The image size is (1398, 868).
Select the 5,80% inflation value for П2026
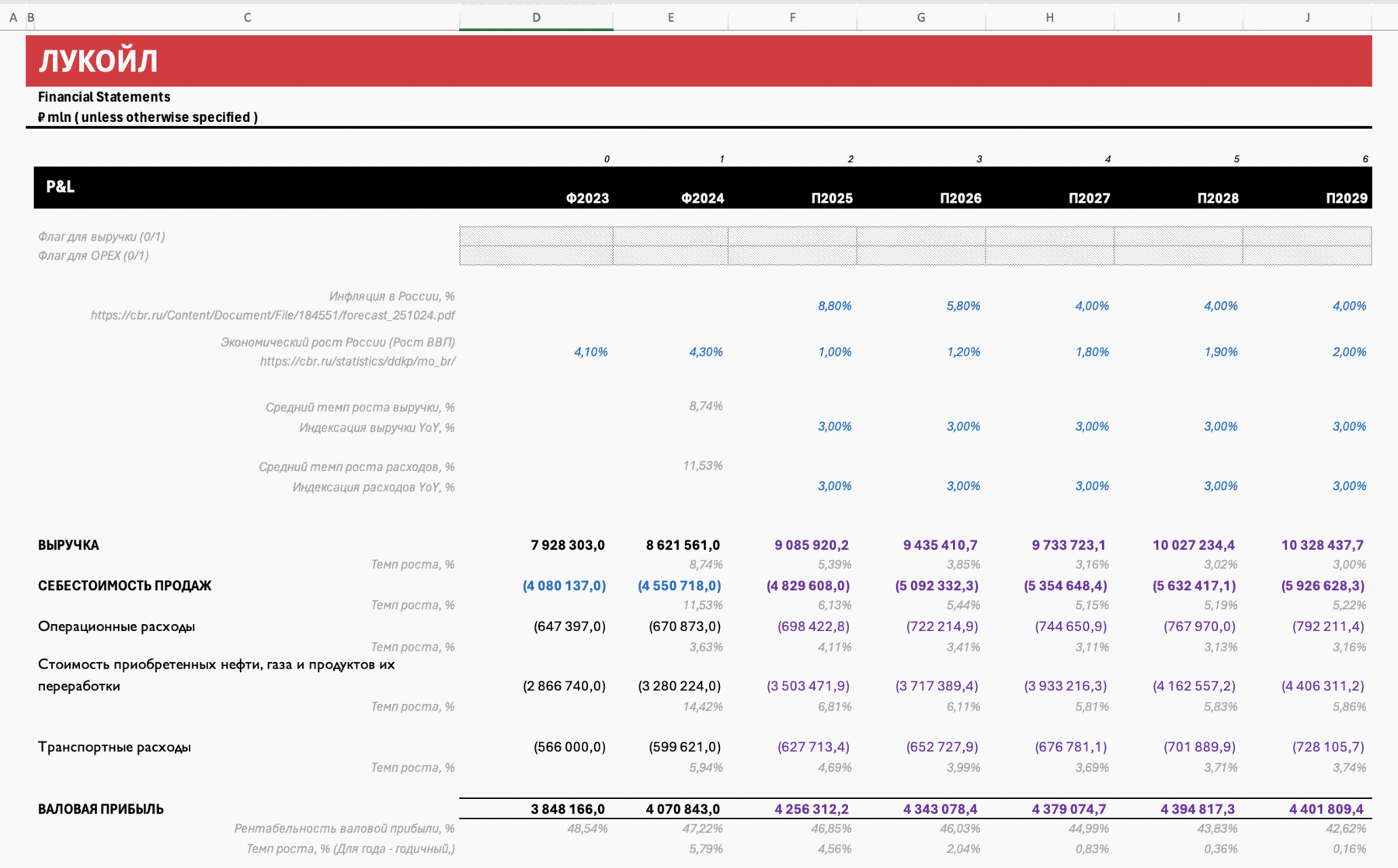pos(963,306)
